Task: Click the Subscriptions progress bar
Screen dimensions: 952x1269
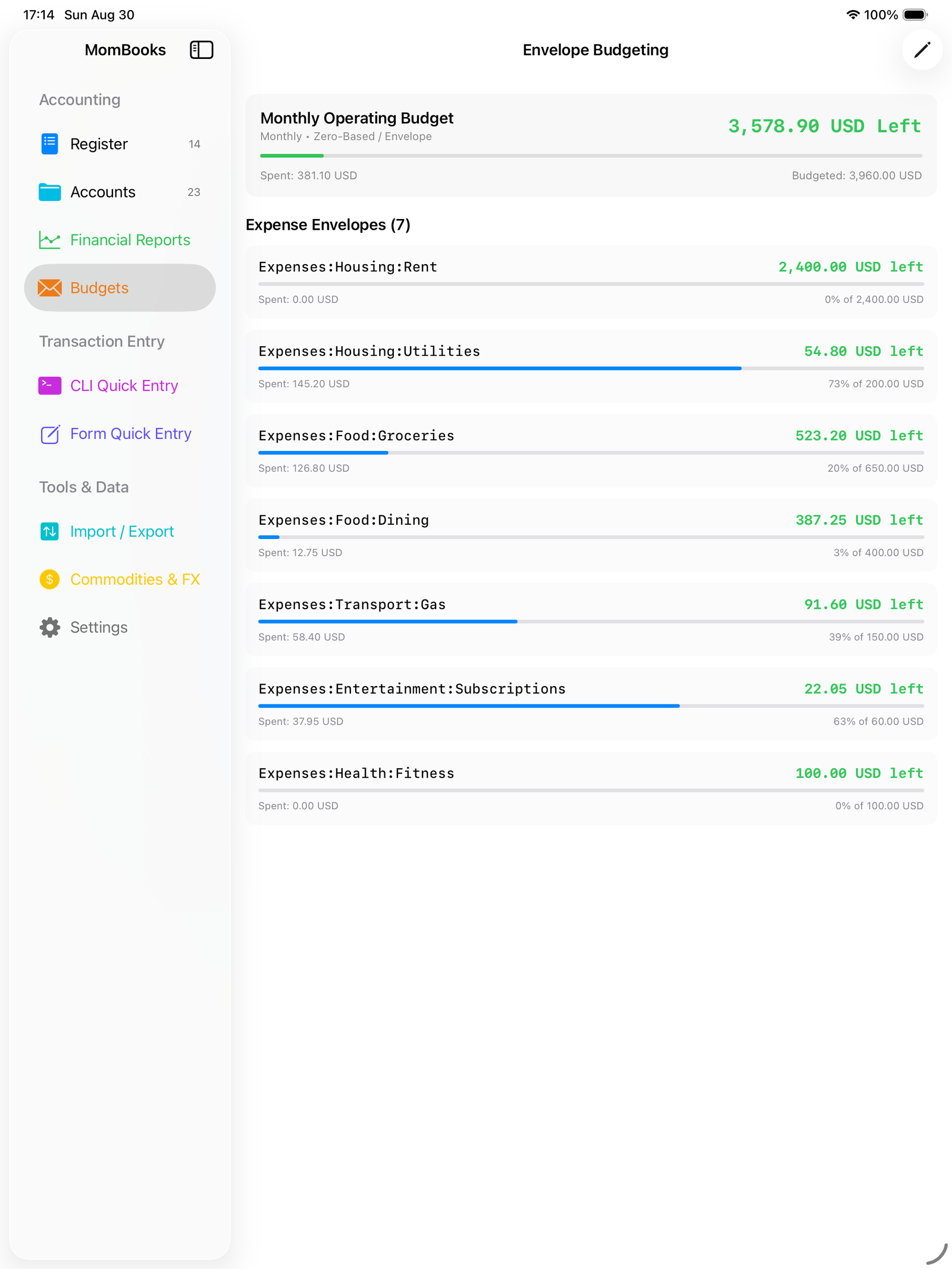Action: [x=591, y=706]
